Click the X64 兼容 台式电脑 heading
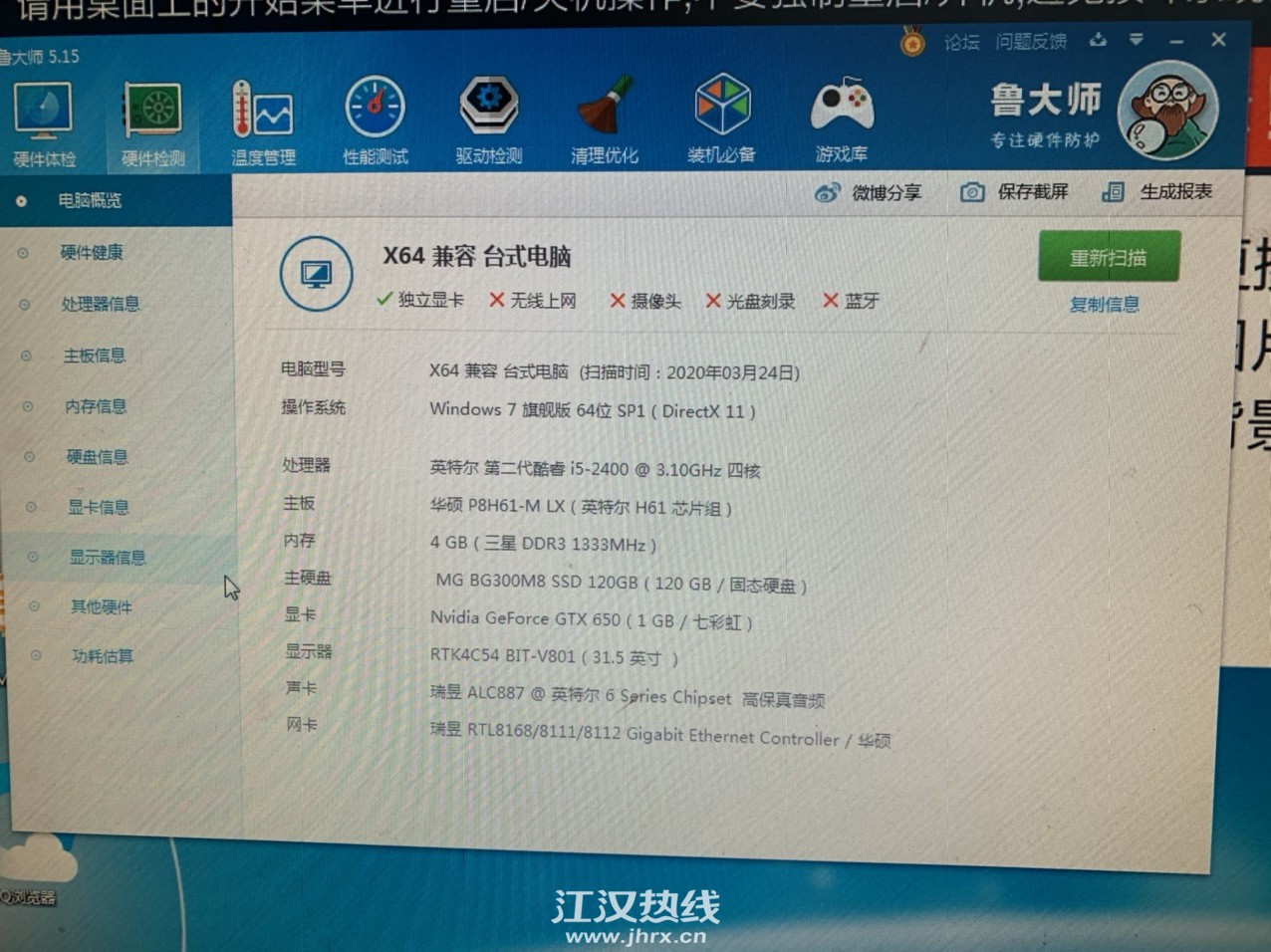This screenshot has width=1271, height=952. tap(477, 256)
